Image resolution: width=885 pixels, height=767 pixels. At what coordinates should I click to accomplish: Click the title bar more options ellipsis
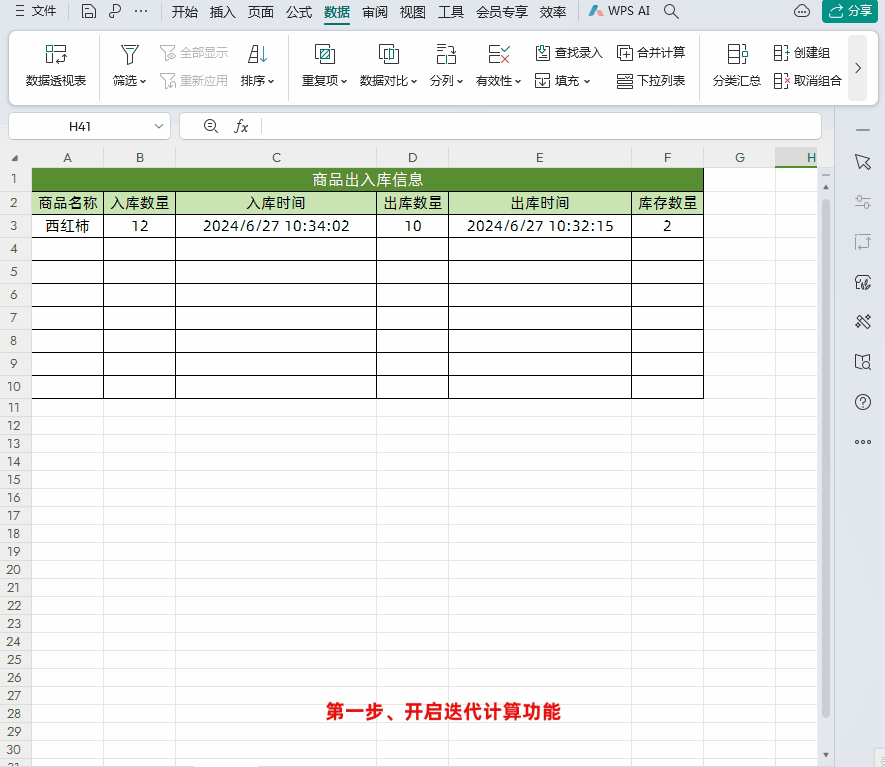(141, 11)
